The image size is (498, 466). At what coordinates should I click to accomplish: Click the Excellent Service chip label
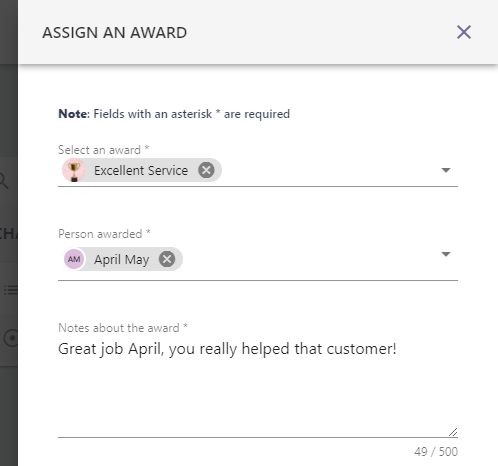click(x=141, y=170)
